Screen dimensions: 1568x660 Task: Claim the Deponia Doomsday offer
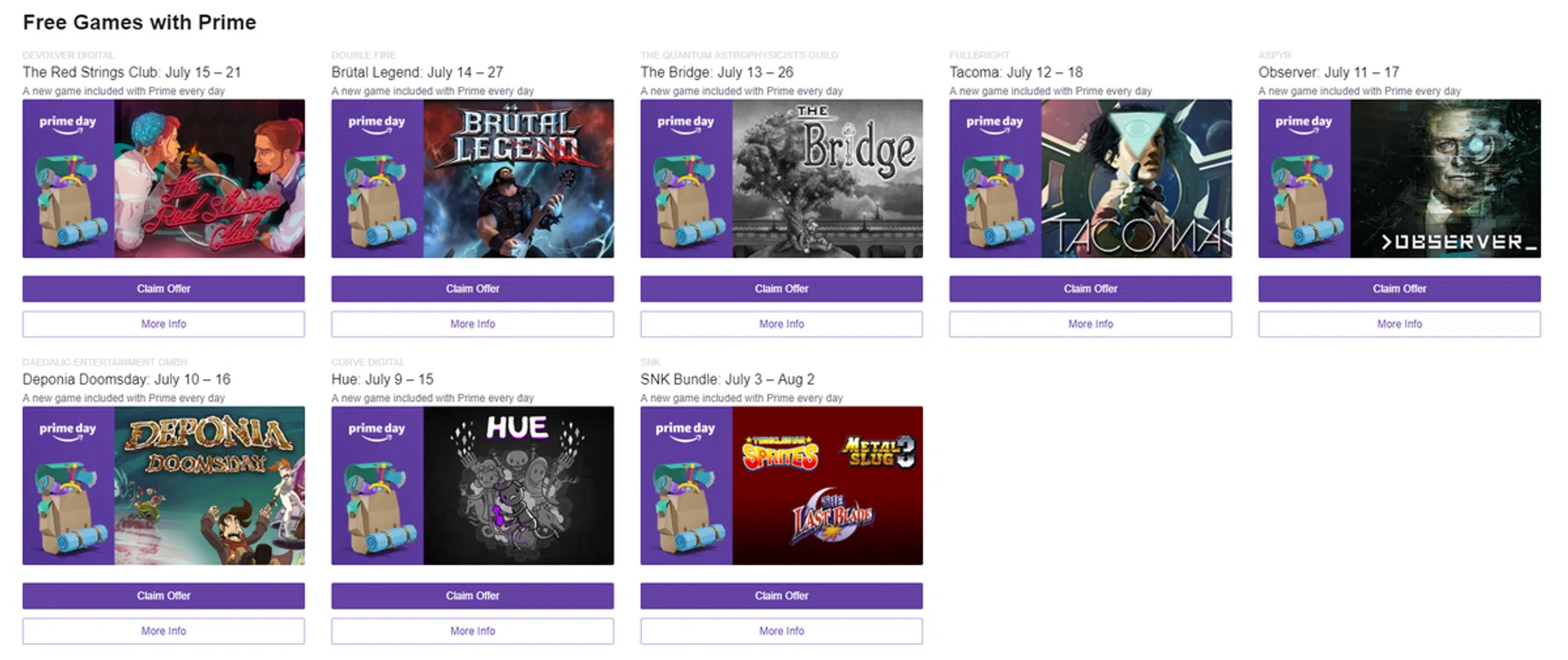tap(163, 595)
